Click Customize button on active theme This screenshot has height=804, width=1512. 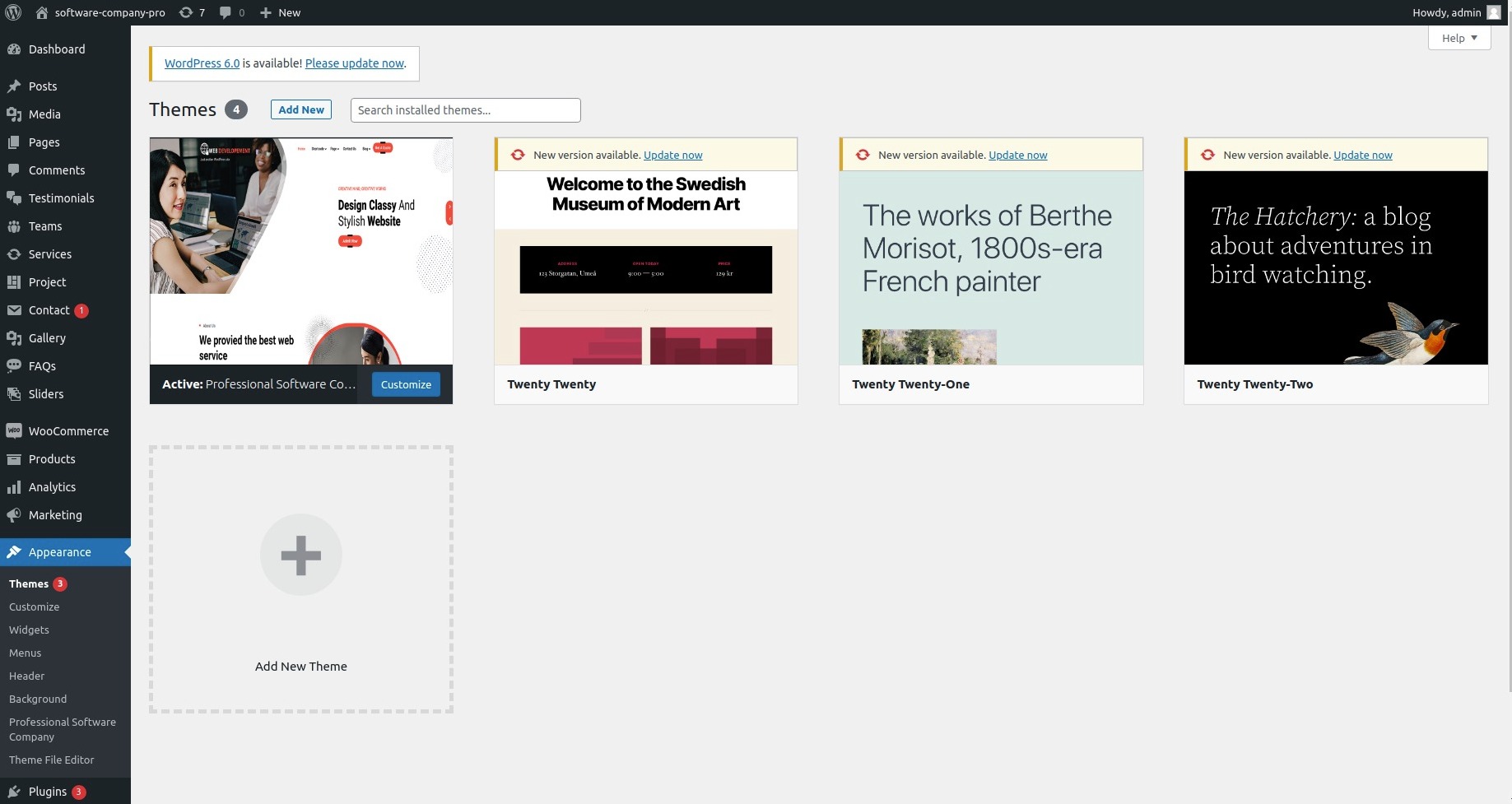[406, 384]
